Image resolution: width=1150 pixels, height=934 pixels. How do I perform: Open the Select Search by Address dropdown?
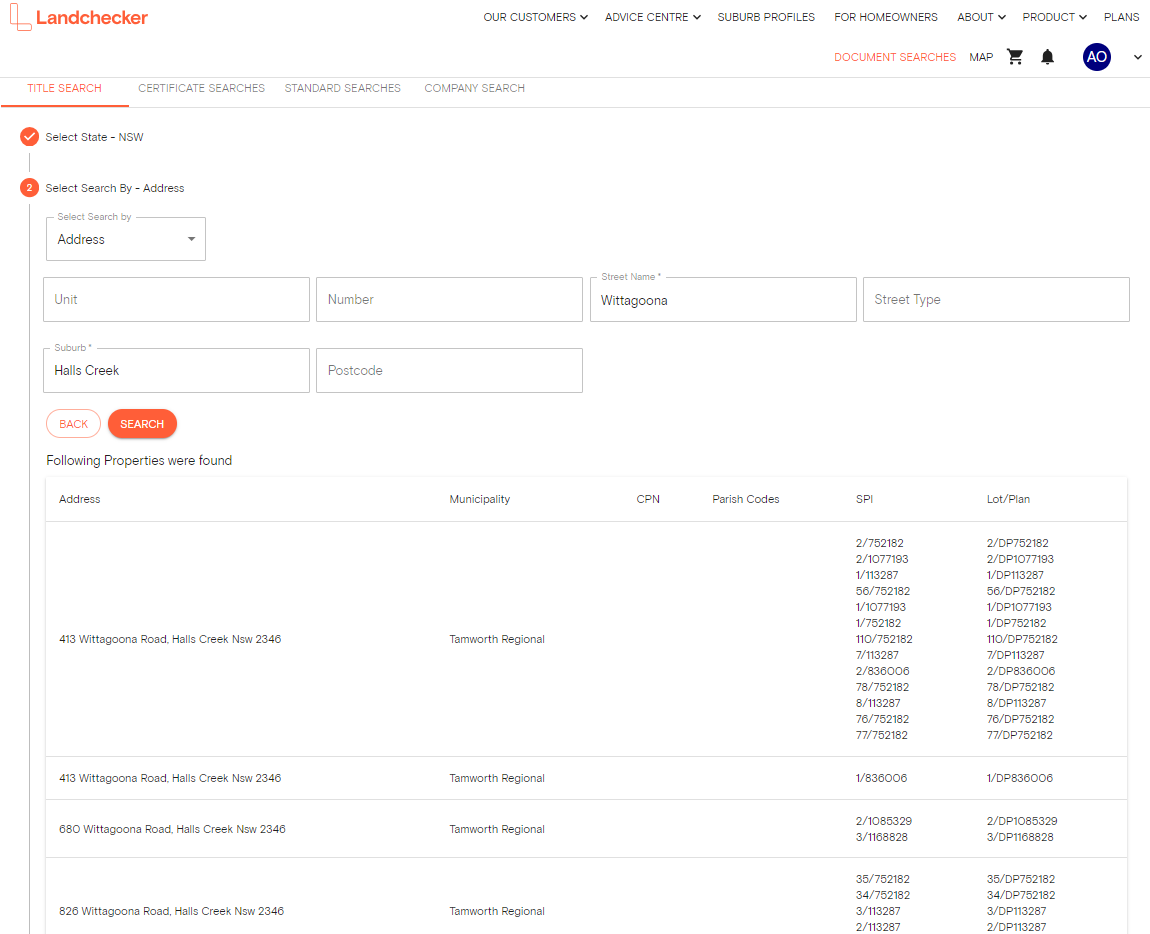(x=125, y=239)
